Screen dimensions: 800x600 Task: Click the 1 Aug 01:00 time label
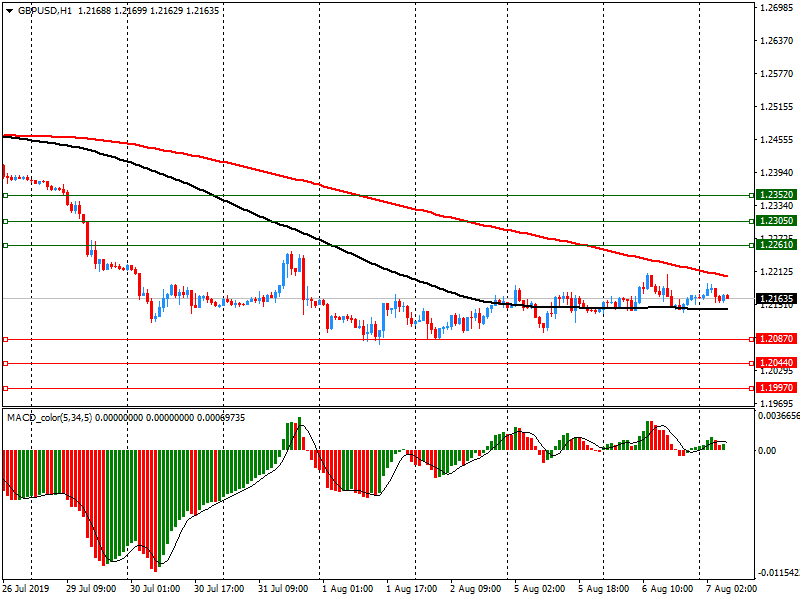[x=347, y=589]
